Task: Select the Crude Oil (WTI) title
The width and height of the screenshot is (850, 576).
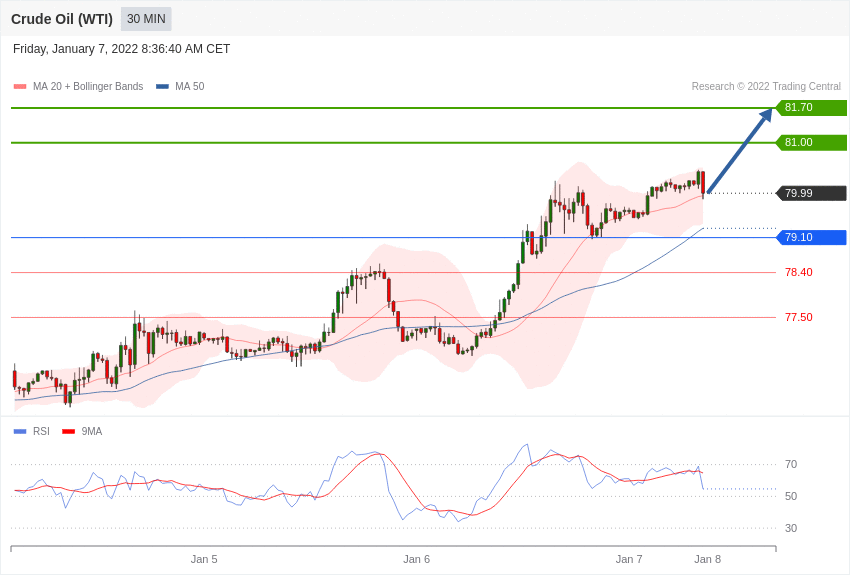Action: [62, 19]
